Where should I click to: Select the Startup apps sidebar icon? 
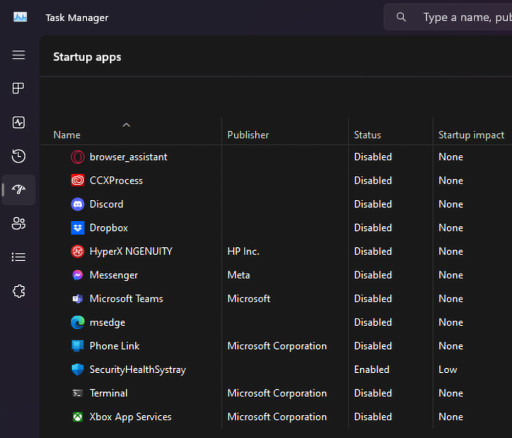pos(19,190)
